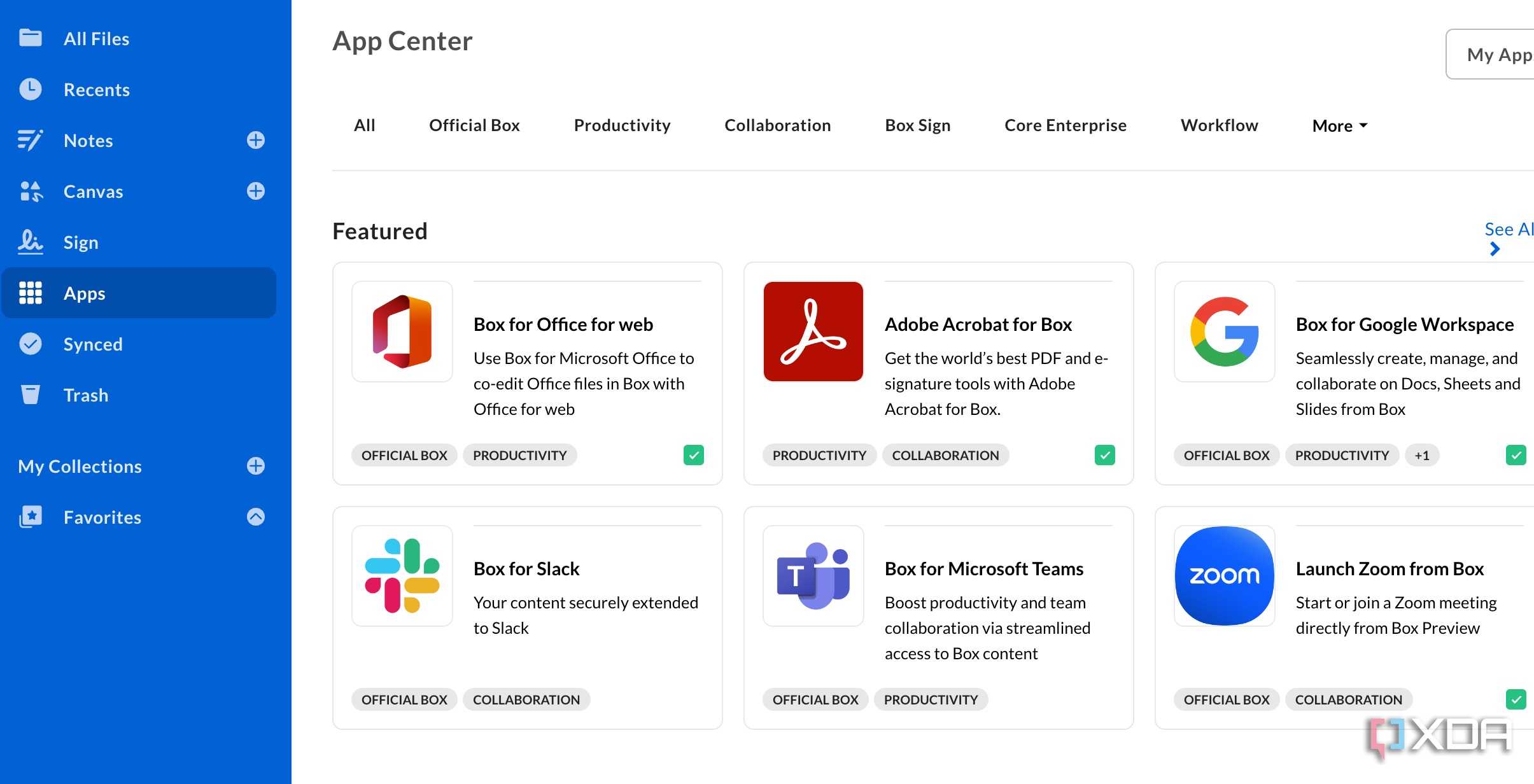
Task: Switch to the Workflow tab
Action: pos(1219,125)
